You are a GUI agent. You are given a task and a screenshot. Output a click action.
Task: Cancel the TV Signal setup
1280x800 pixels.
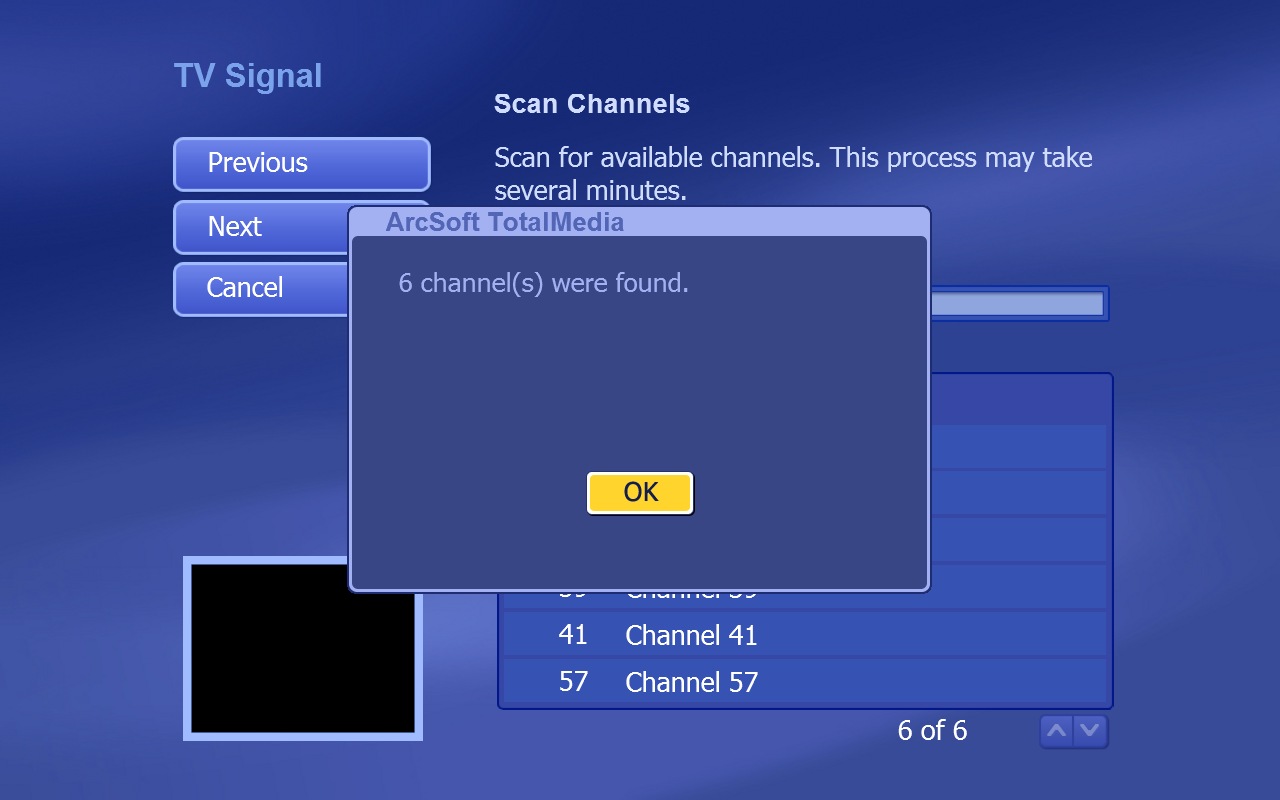click(261, 289)
